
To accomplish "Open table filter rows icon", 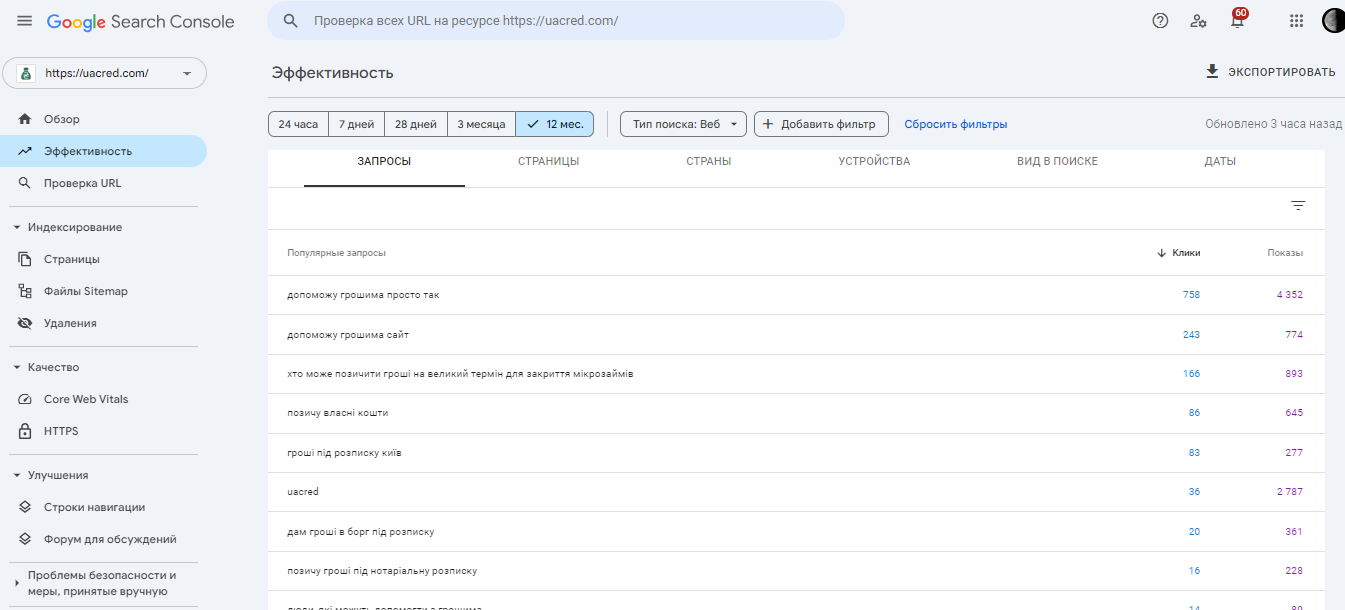I will pyautogui.click(x=1298, y=205).
